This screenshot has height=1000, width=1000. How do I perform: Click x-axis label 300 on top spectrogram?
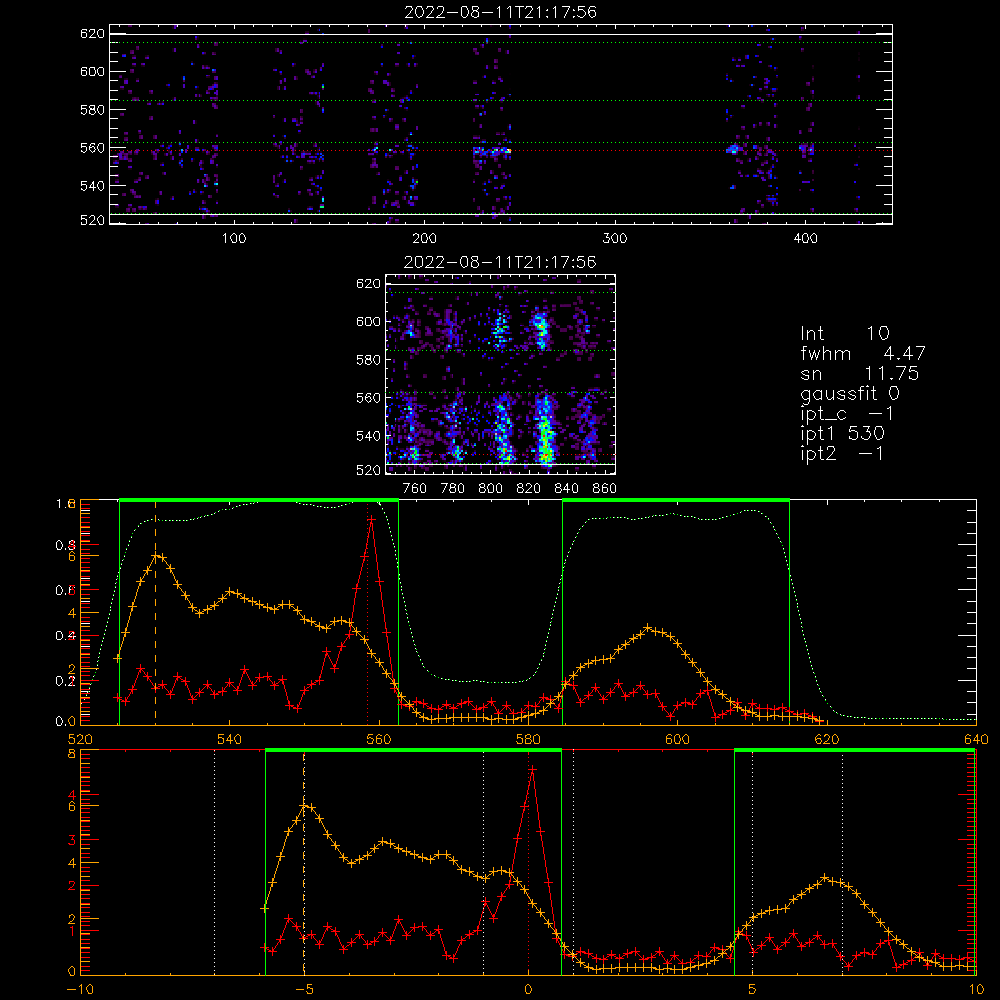point(615,239)
